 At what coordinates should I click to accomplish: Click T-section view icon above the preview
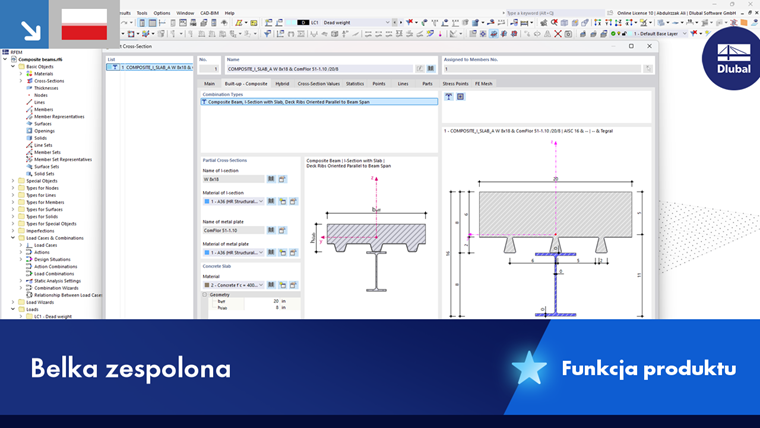[449, 96]
